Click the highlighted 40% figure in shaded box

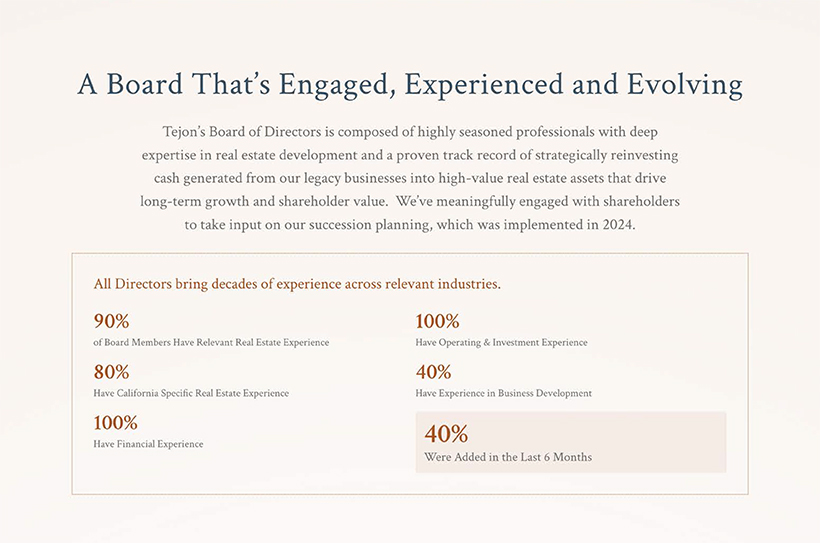click(x=446, y=434)
